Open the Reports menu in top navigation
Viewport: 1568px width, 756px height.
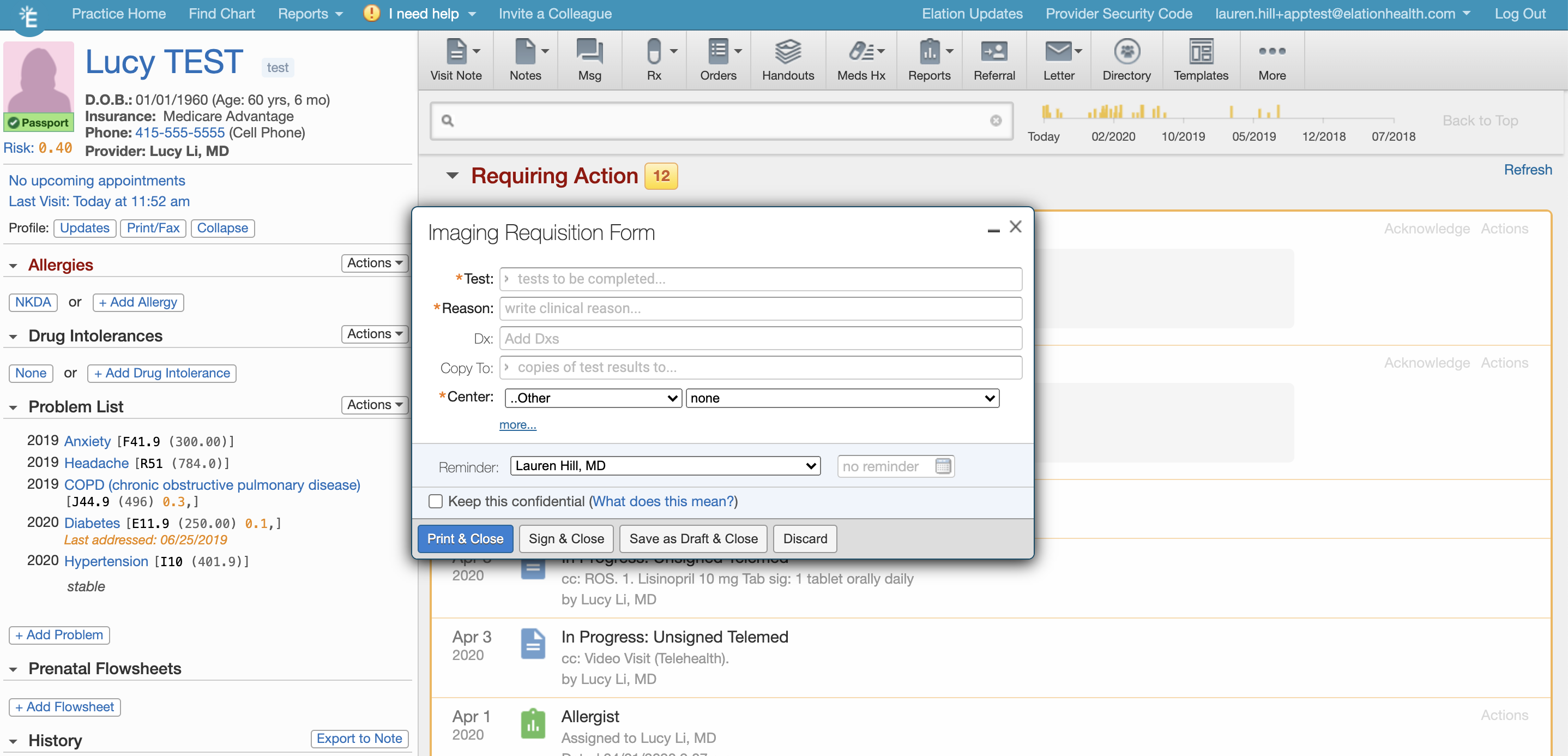click(x=310, y=14)
